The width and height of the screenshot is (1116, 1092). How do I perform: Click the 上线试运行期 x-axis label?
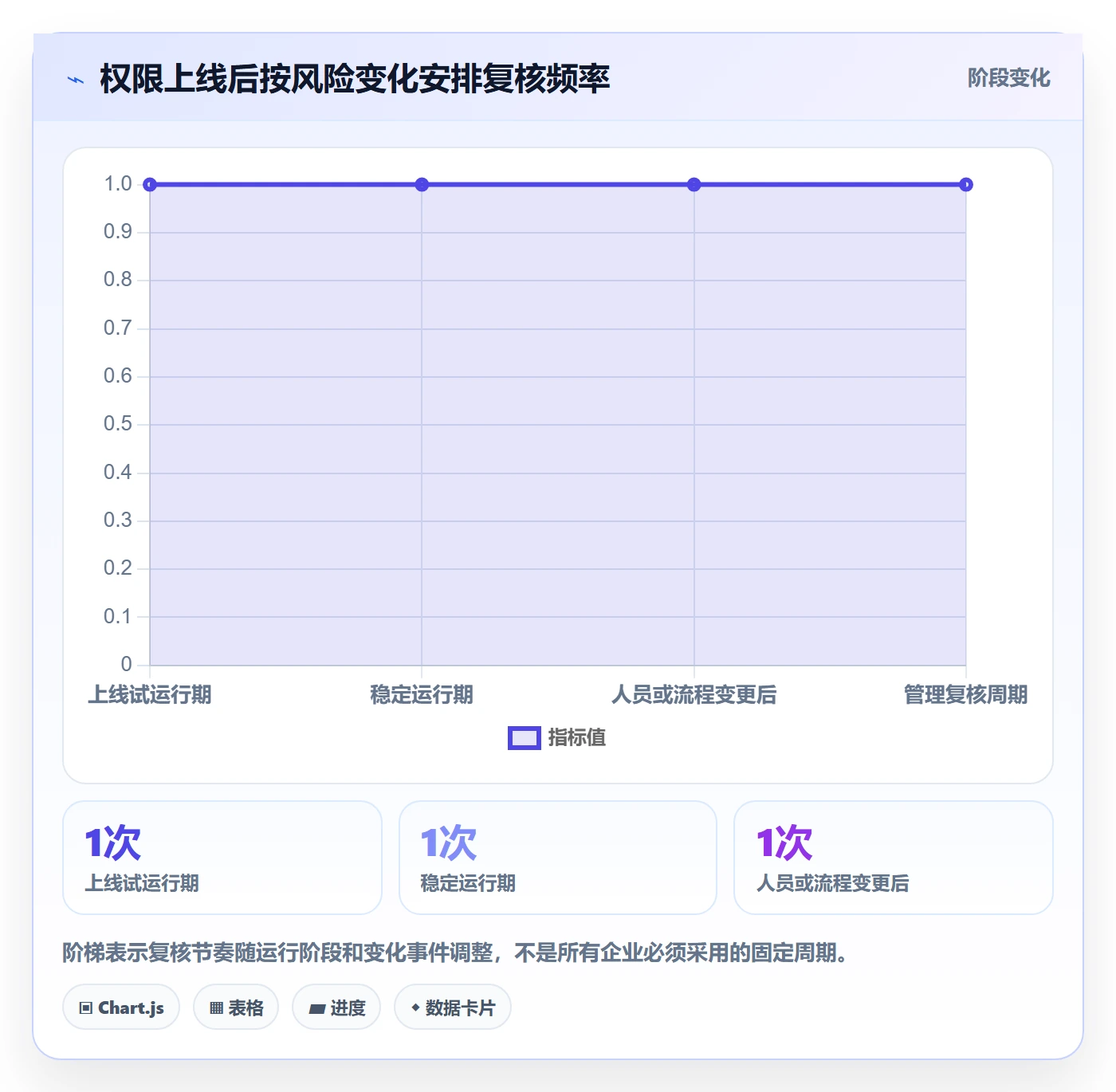click(150, 695)
